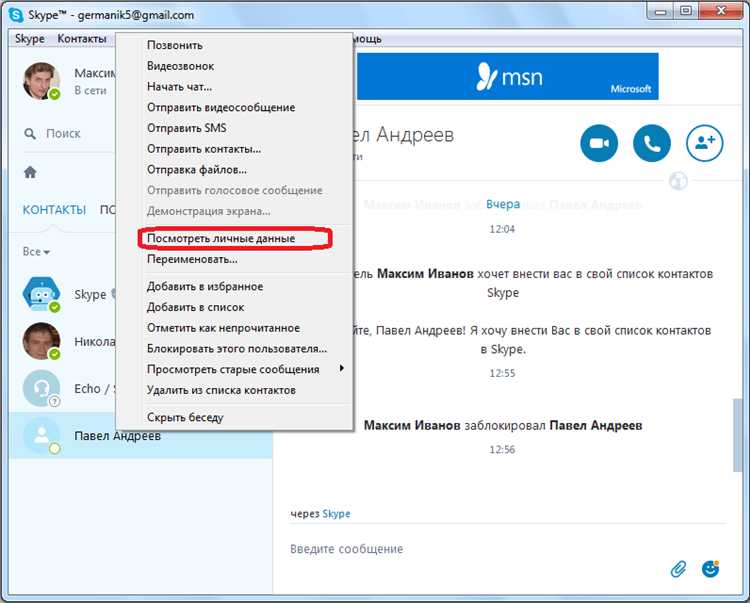750x603 pixels.
Task: Choose Отправить контакты... option
Action: (x=204, y=149)
